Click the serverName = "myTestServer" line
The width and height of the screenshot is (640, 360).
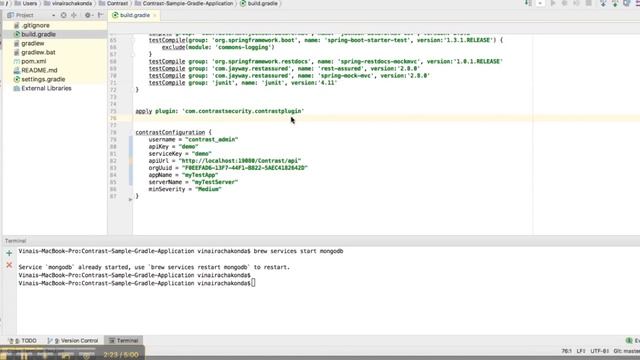[193, 182]
